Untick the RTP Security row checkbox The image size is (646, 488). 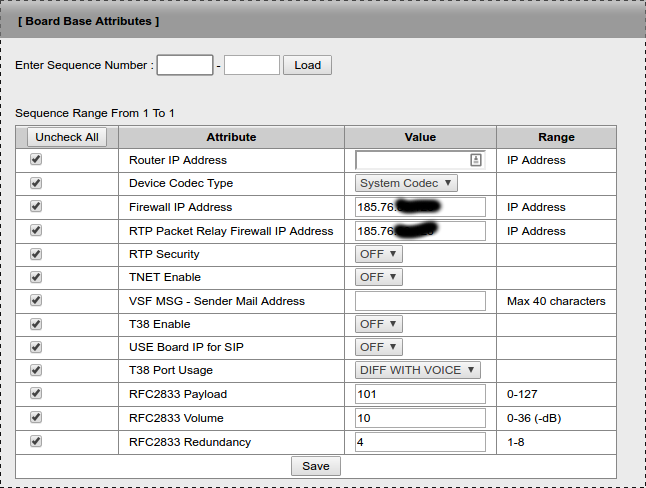(x=36, y=254)
